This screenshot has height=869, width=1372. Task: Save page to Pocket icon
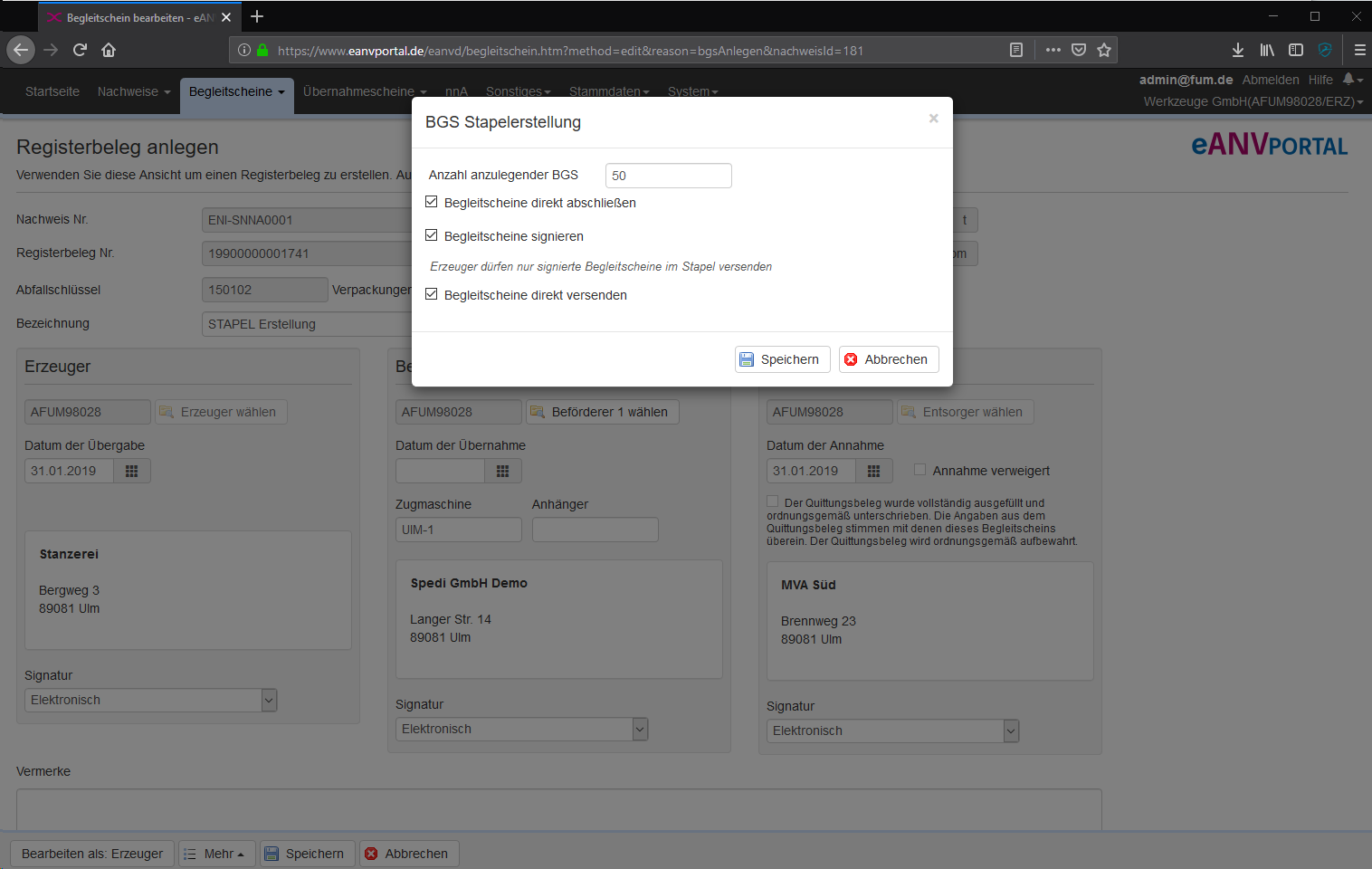click(1079, 50)
